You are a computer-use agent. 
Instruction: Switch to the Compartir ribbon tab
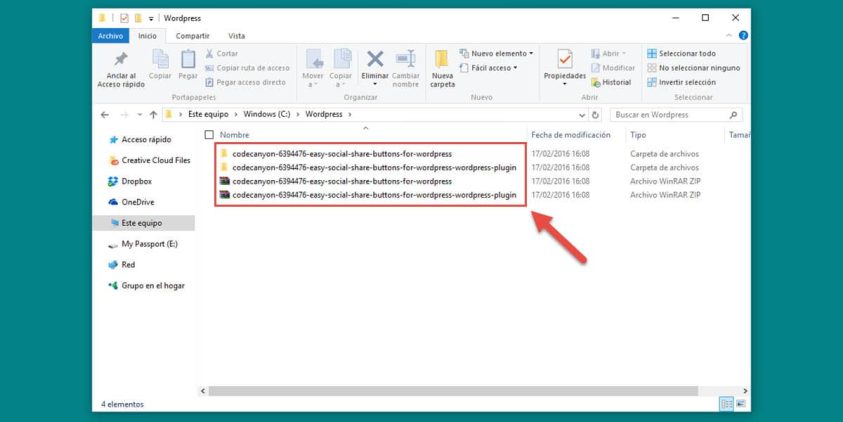[x=192, y=36]
